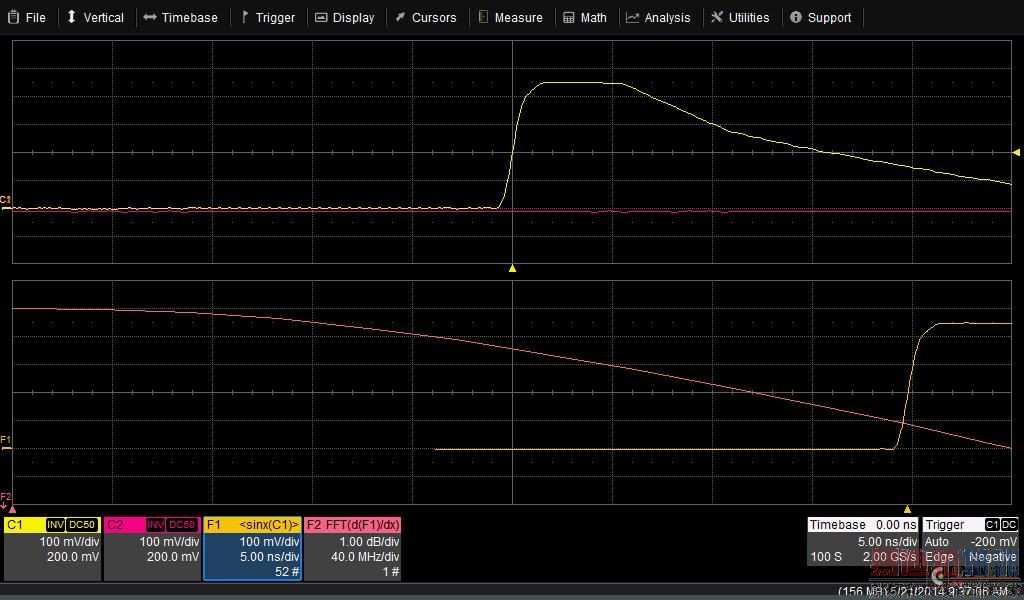This screenshot has height=600, width=1024.
Task: Open the Timebase descriptor box header
Action: coord(863,525)
